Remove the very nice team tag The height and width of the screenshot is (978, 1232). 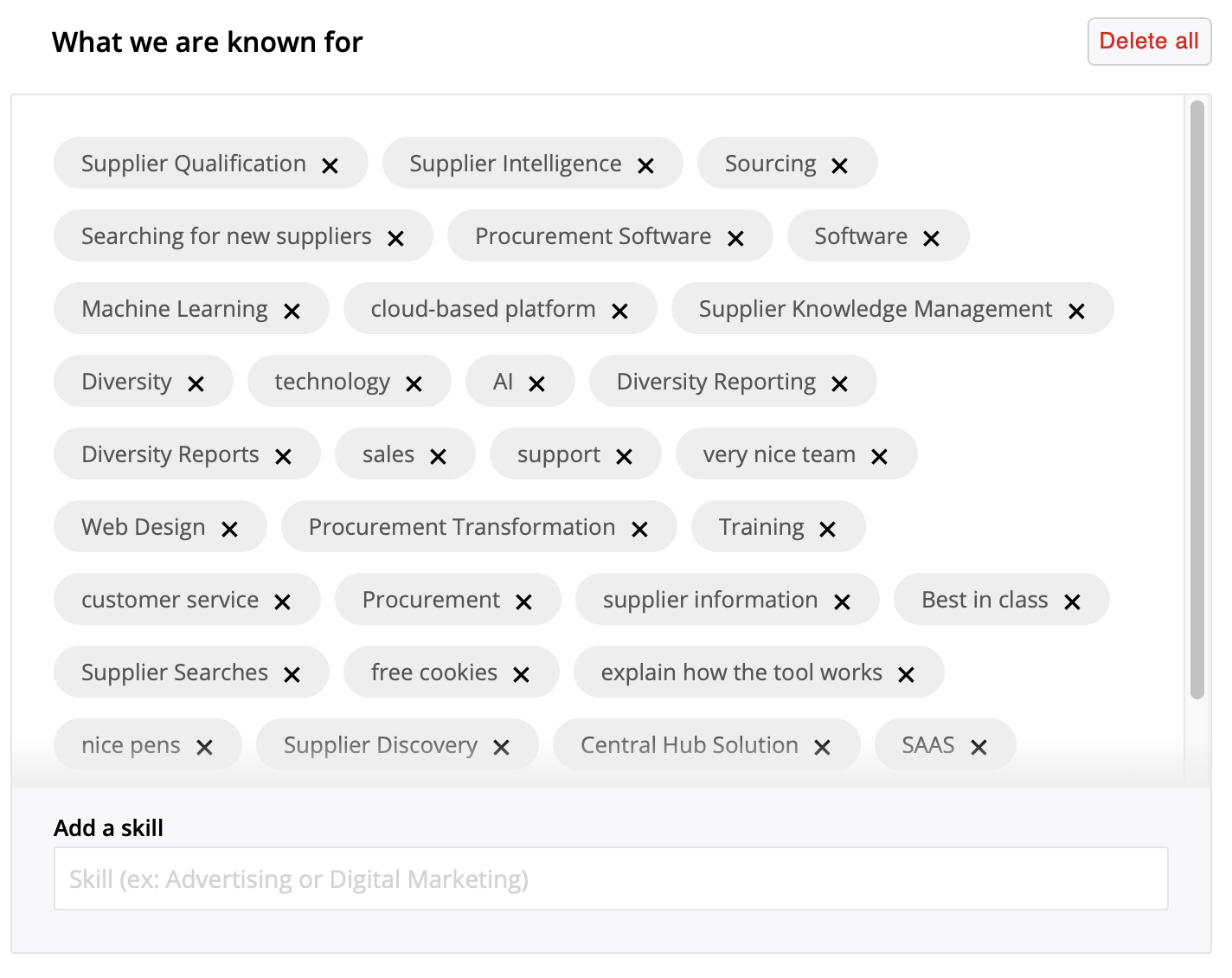879,456
